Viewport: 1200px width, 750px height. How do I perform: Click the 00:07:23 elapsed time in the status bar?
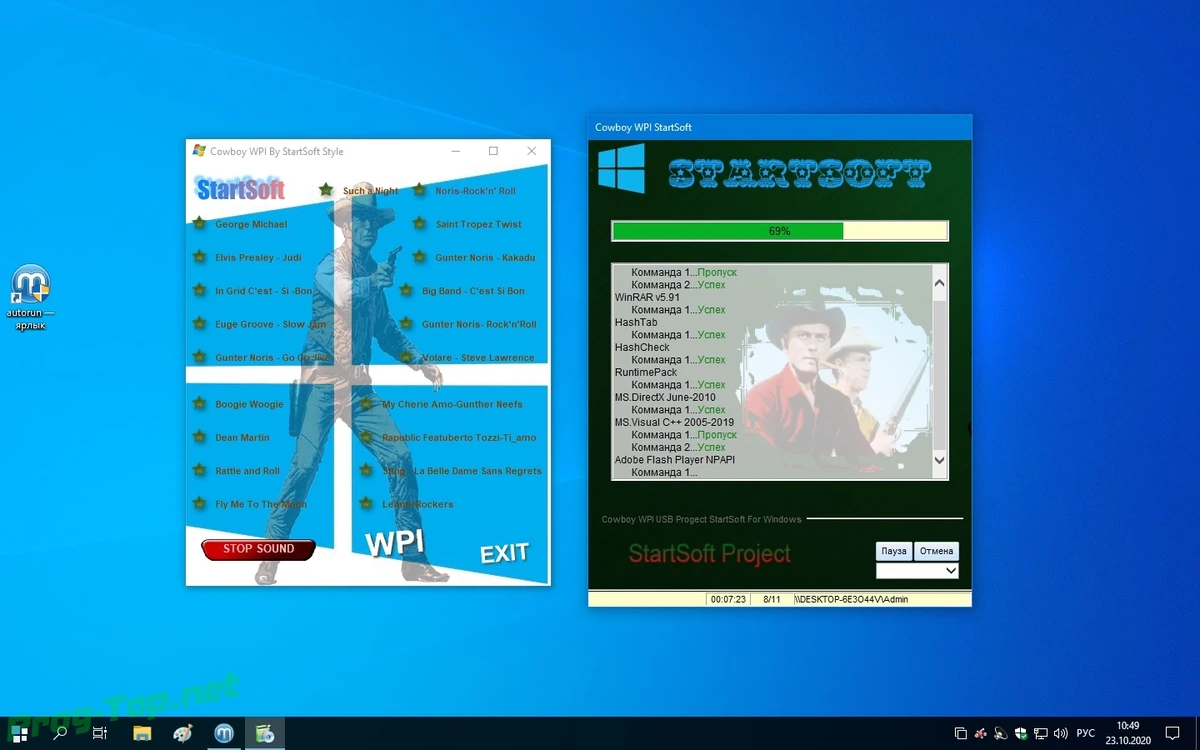click(x=728, y=599)
